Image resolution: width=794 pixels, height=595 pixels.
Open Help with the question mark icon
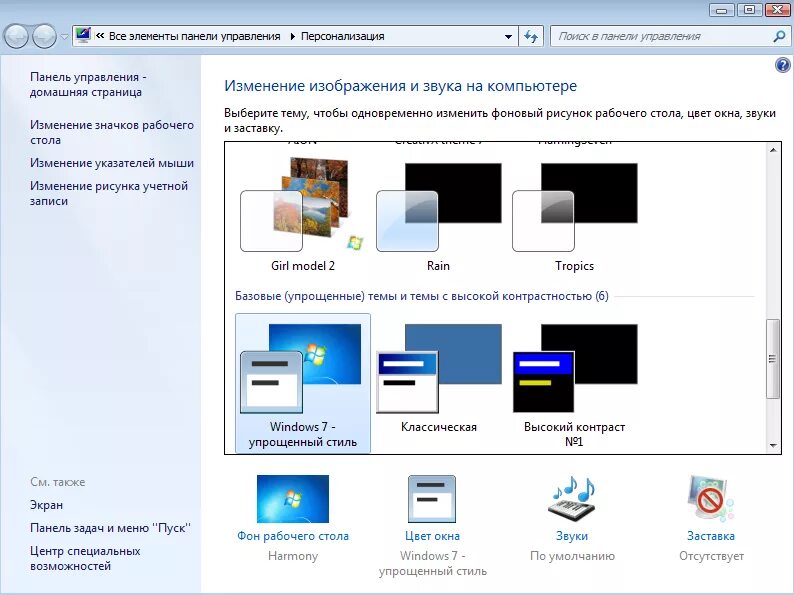pyautogui.click(x=782, y=65)
